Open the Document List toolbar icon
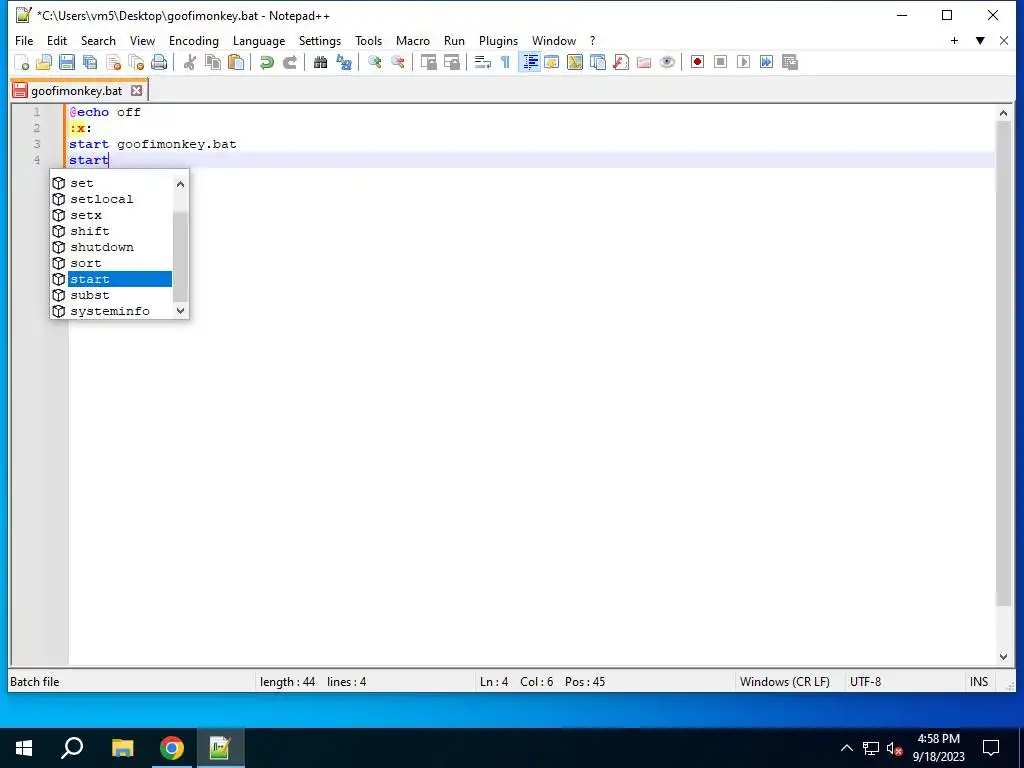Viewport: 1024px width, 768px height. tap(598, 62)
